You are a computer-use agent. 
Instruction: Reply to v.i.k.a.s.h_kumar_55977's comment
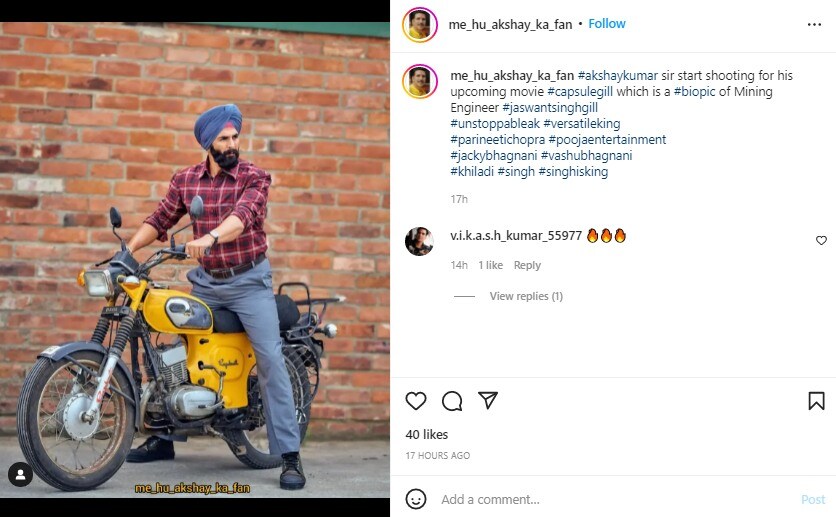(x=527, y=265)
